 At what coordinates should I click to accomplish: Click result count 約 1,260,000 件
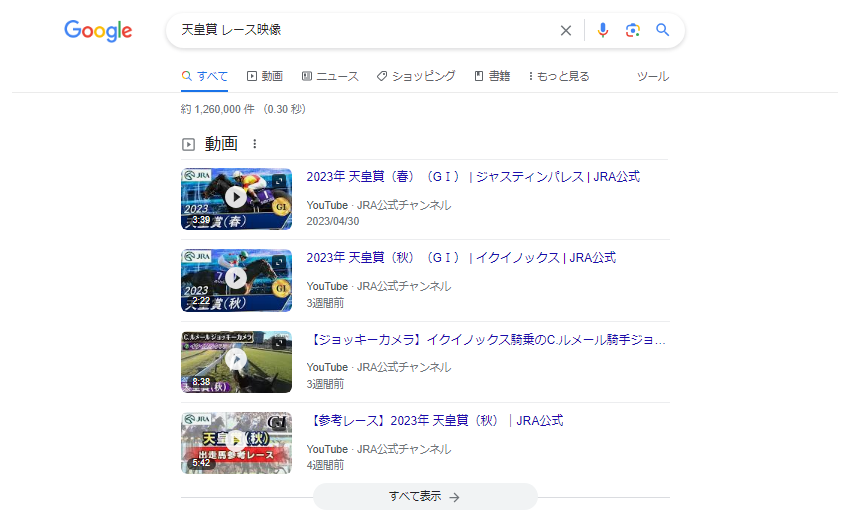point(217,110)
